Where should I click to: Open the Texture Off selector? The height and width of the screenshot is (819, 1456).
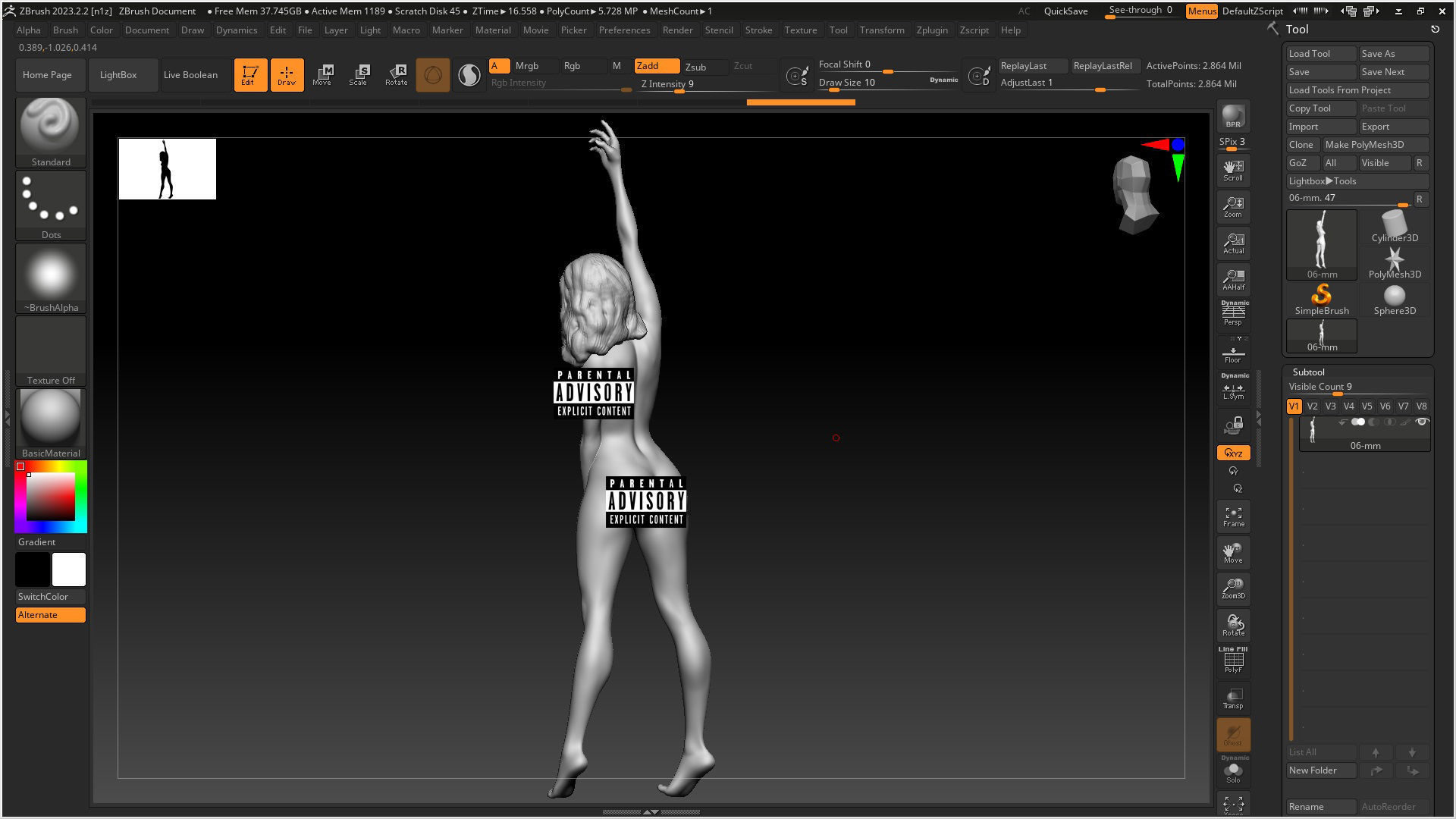[51, 350]
